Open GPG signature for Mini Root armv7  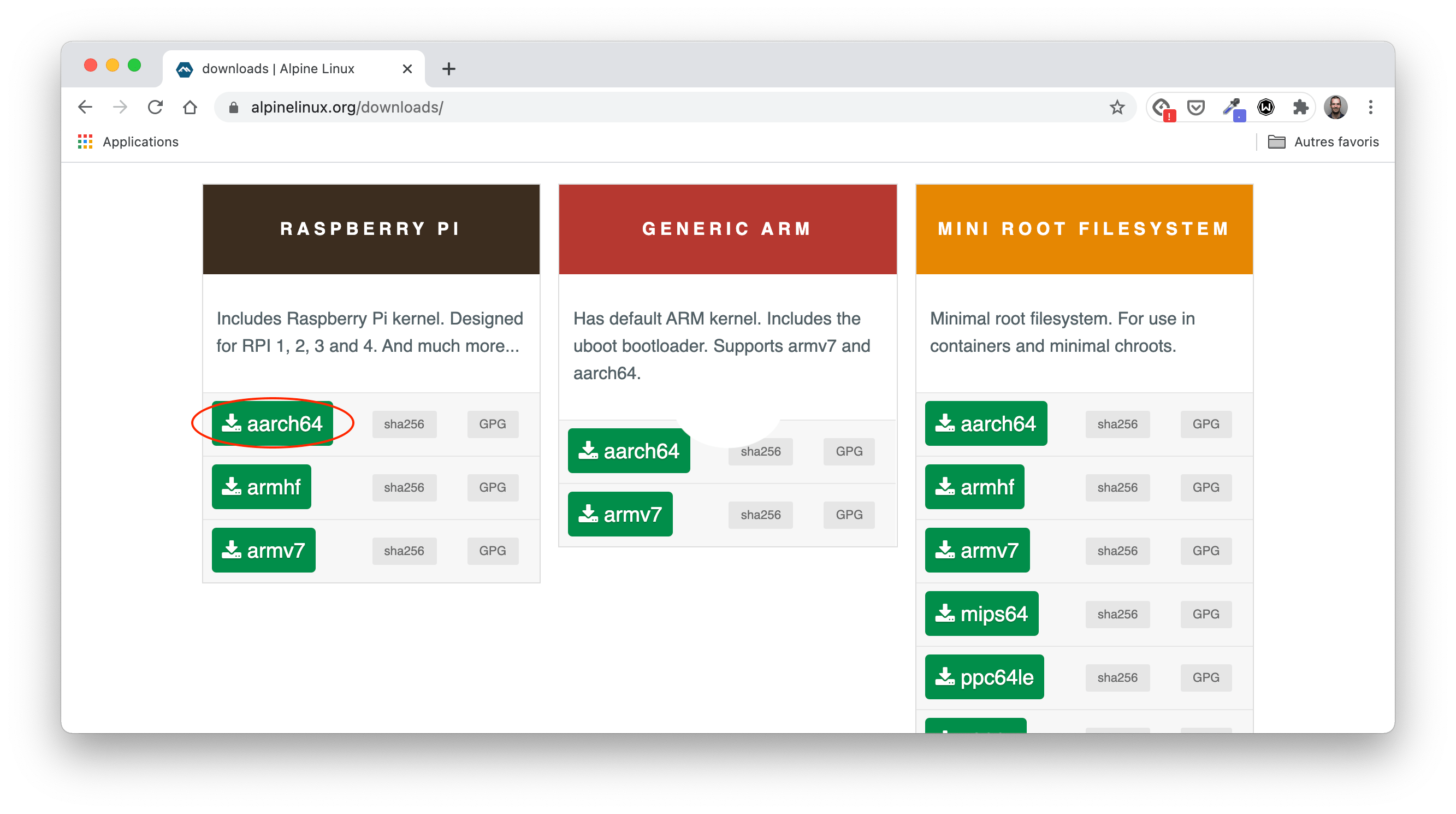[1206, 551]
